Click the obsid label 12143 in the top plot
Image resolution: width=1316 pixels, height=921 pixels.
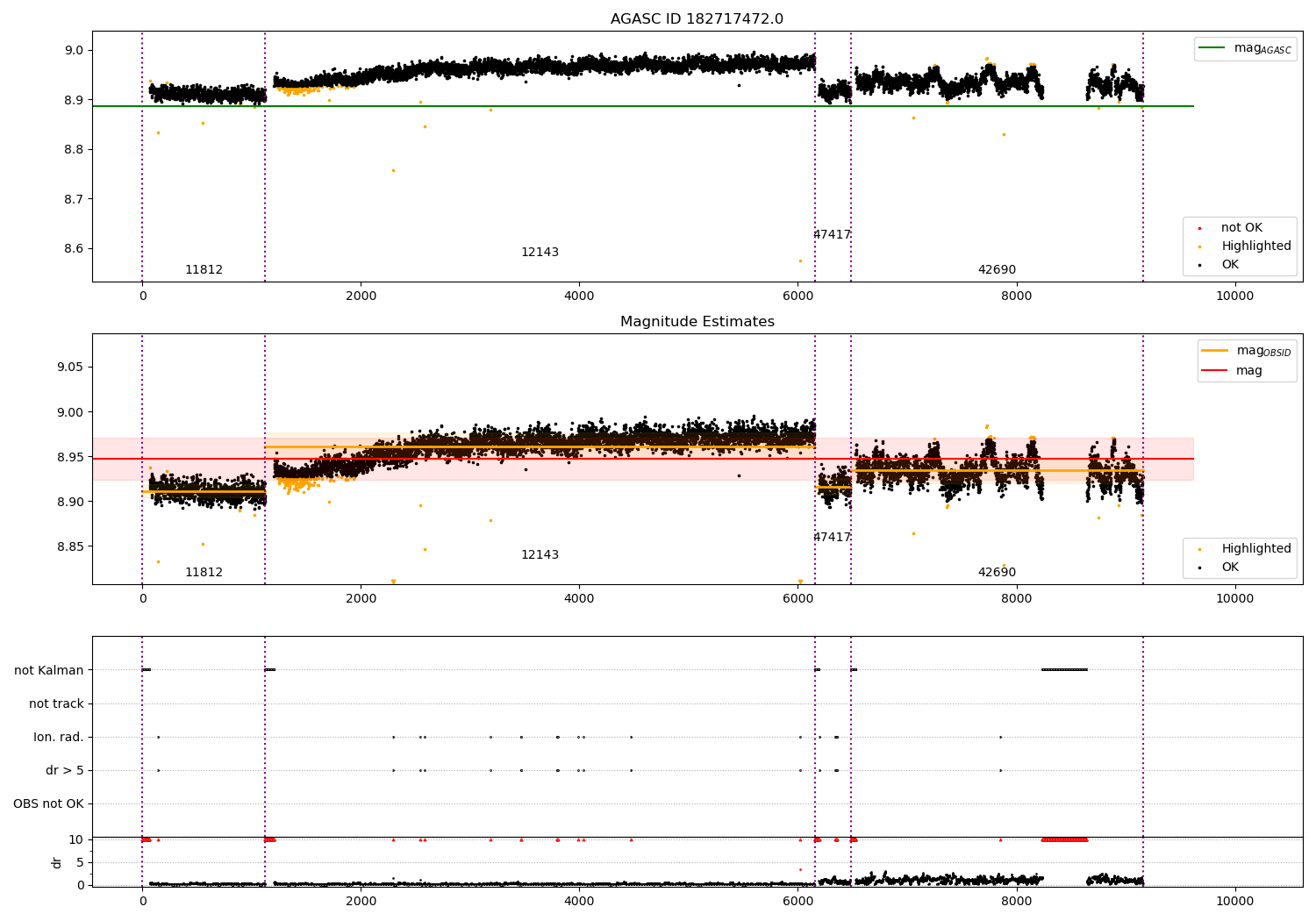click(540, 253)
